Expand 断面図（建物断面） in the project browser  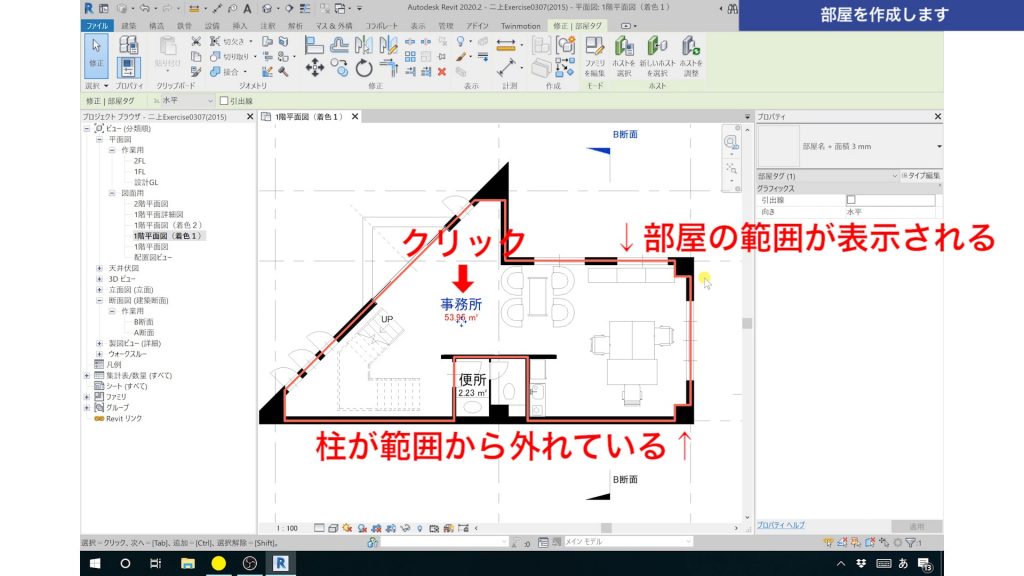[97, 299]
